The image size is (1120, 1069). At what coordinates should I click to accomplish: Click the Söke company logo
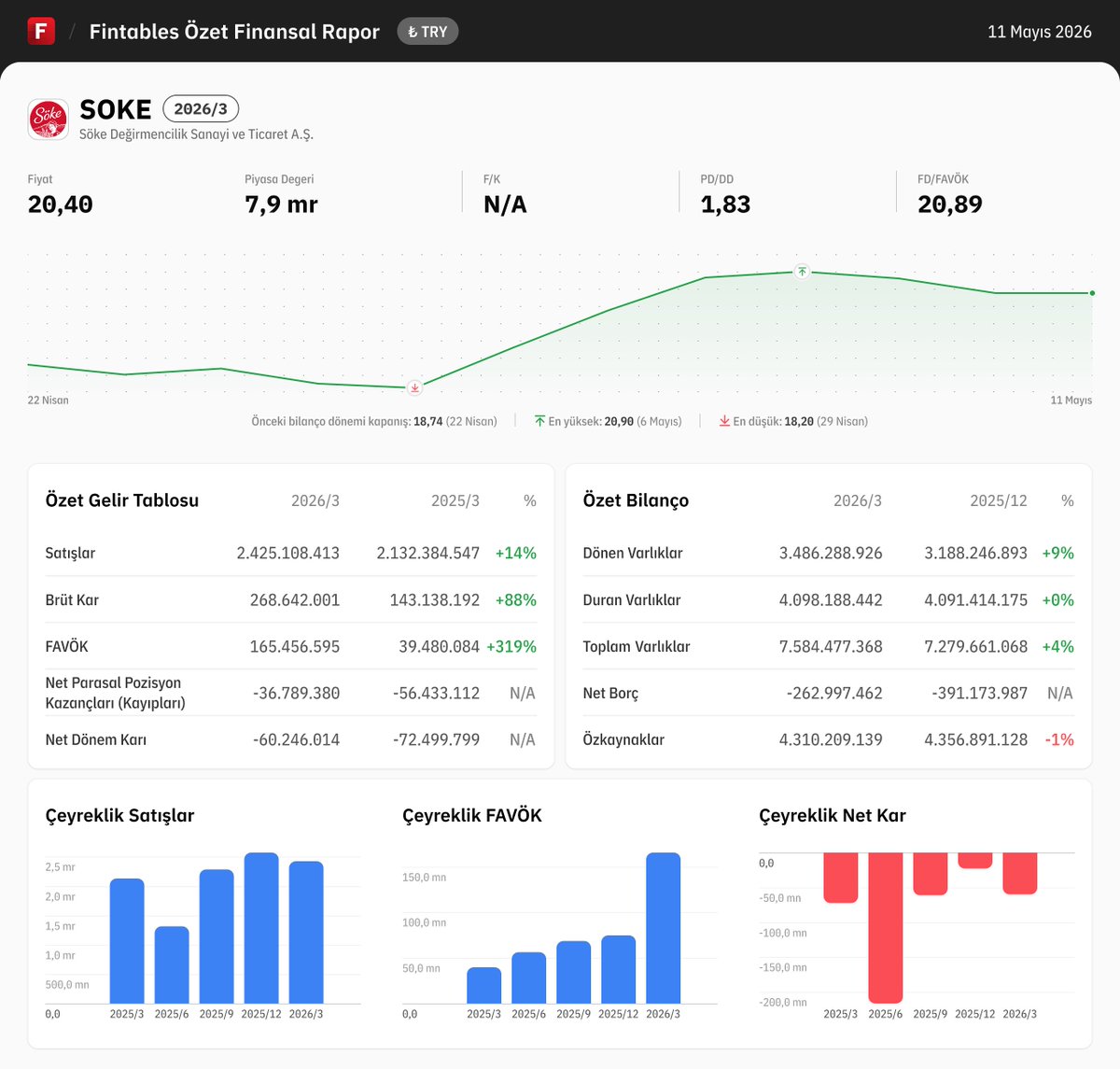pos(48,119)
